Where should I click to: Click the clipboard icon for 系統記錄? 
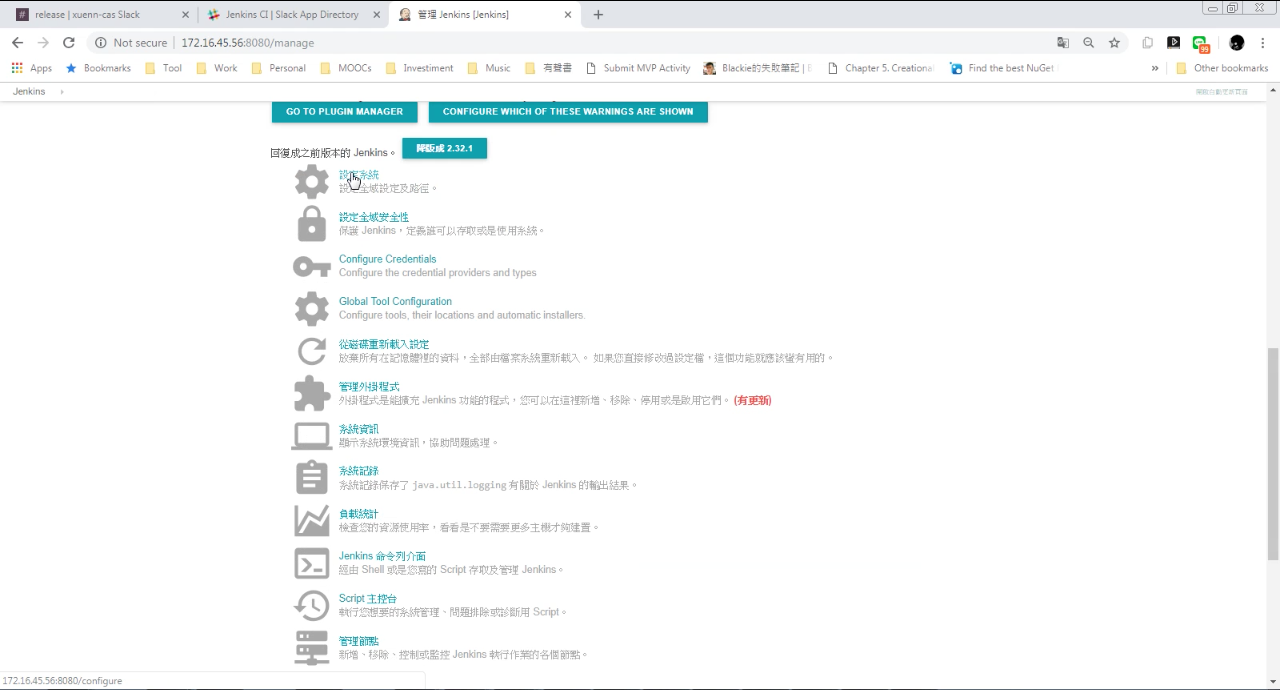pyautogui.click(x=311, y=478)
